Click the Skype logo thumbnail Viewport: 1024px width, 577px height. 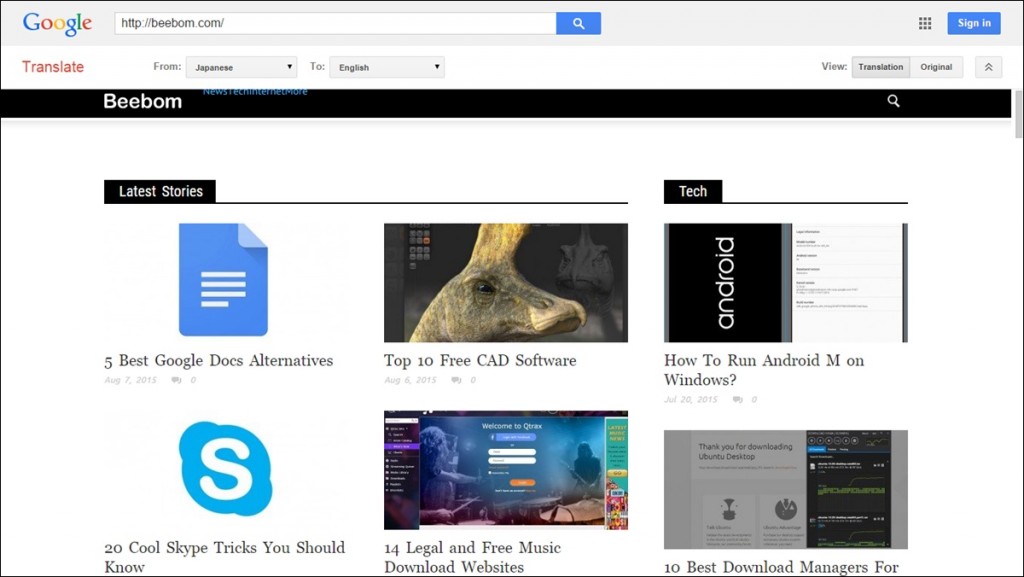225,468
